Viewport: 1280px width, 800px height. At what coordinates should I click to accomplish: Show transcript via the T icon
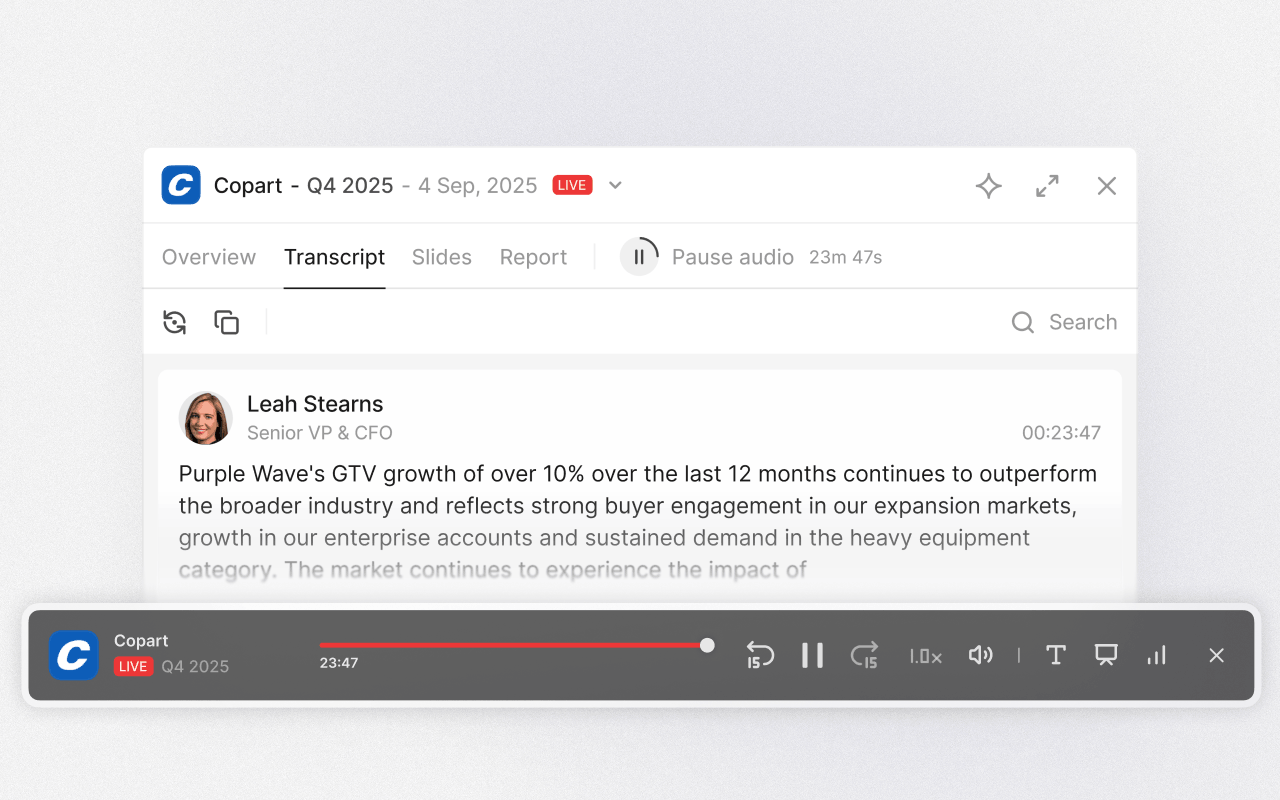pos(1055,655)
